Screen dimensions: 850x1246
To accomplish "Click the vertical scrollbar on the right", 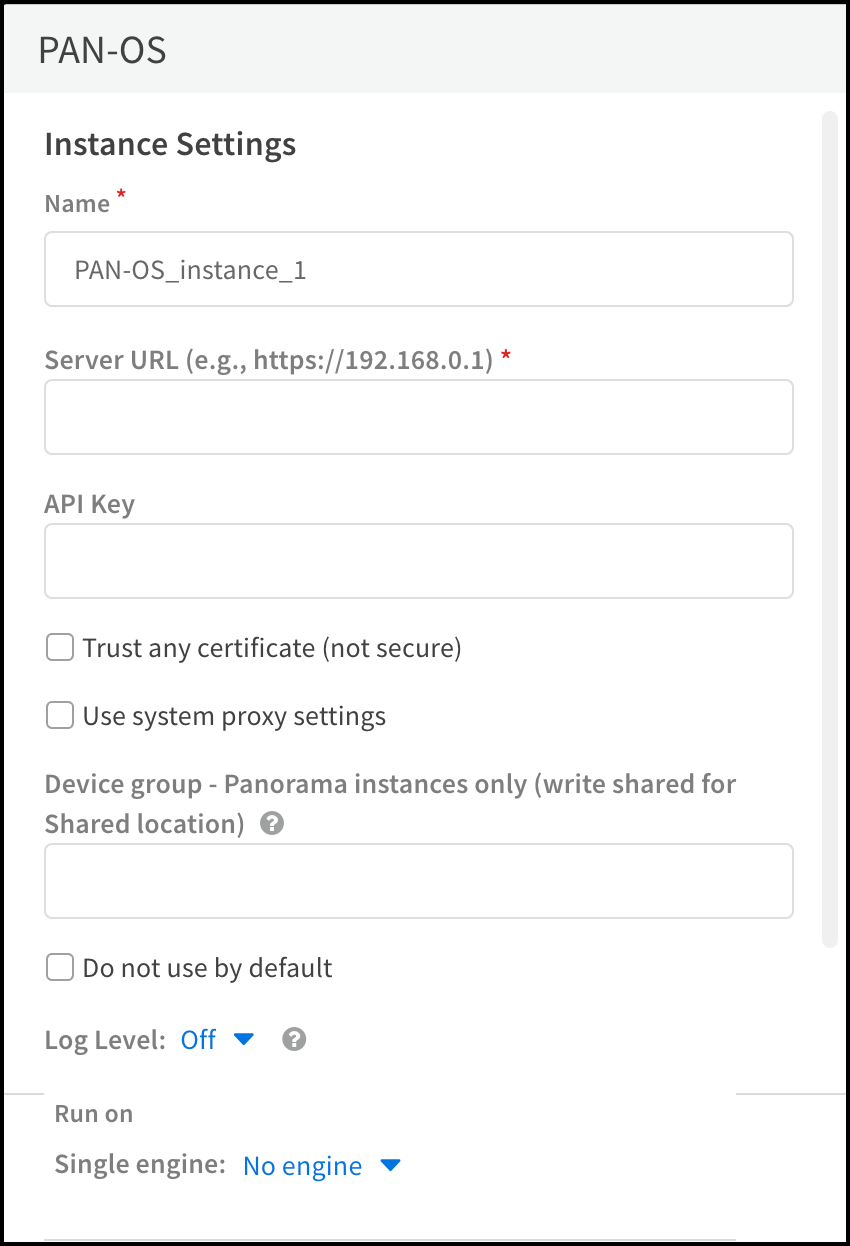I will [829, 530].
